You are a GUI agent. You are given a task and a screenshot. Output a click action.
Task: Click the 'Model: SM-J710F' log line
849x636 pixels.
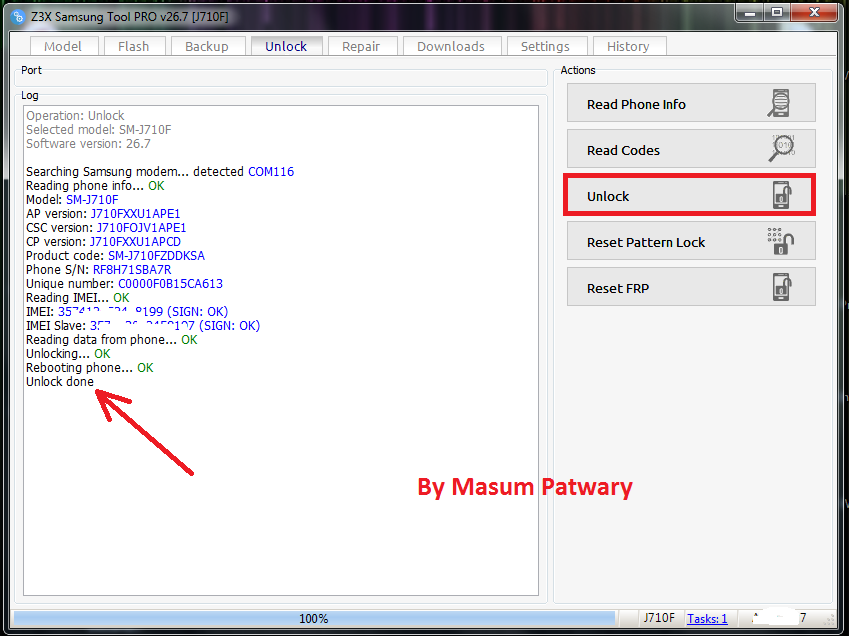[x=72, y=200]
